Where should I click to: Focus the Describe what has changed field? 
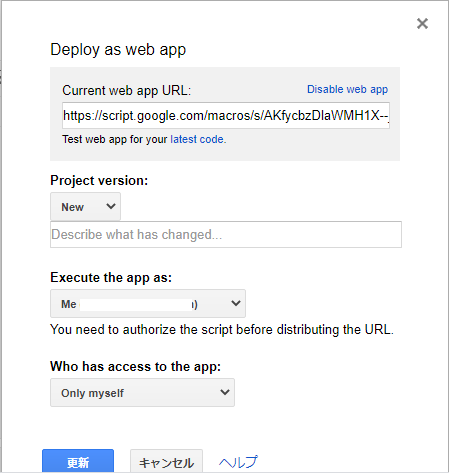tap(226, 234)
